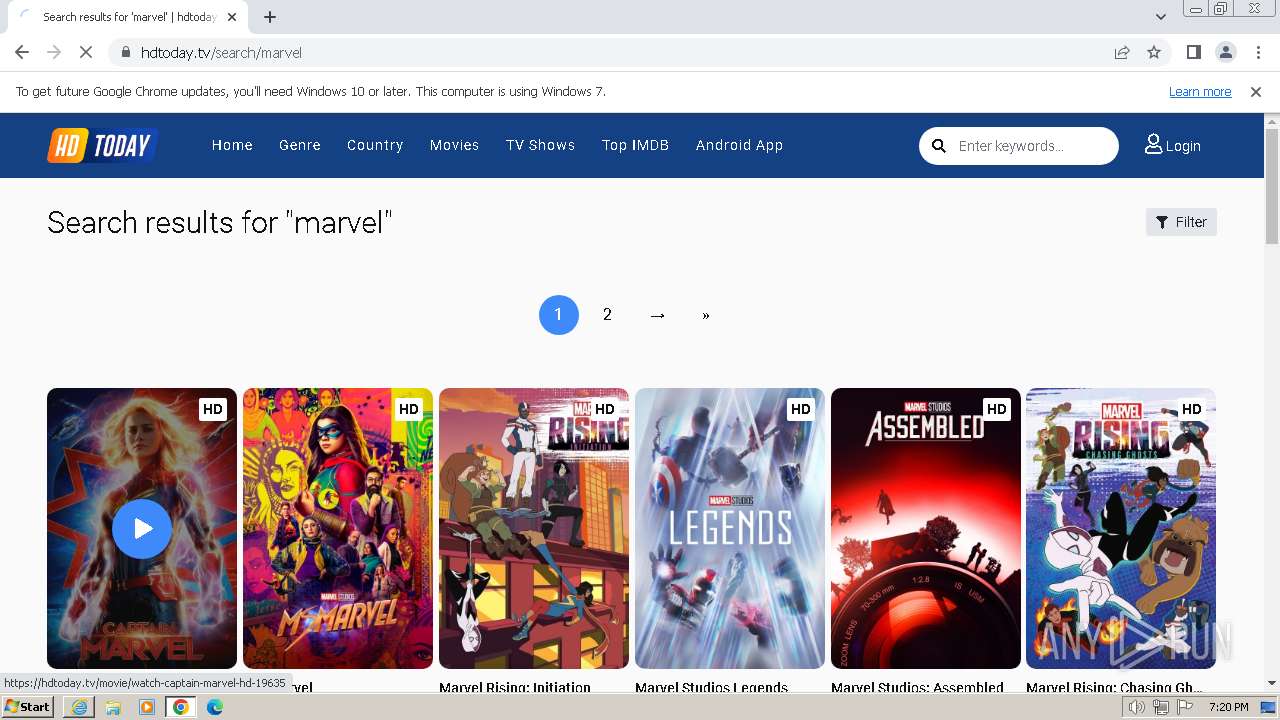The image size is (1280, 720).
Task: Go back with the browser back arrow
Action: click(22, 52)
